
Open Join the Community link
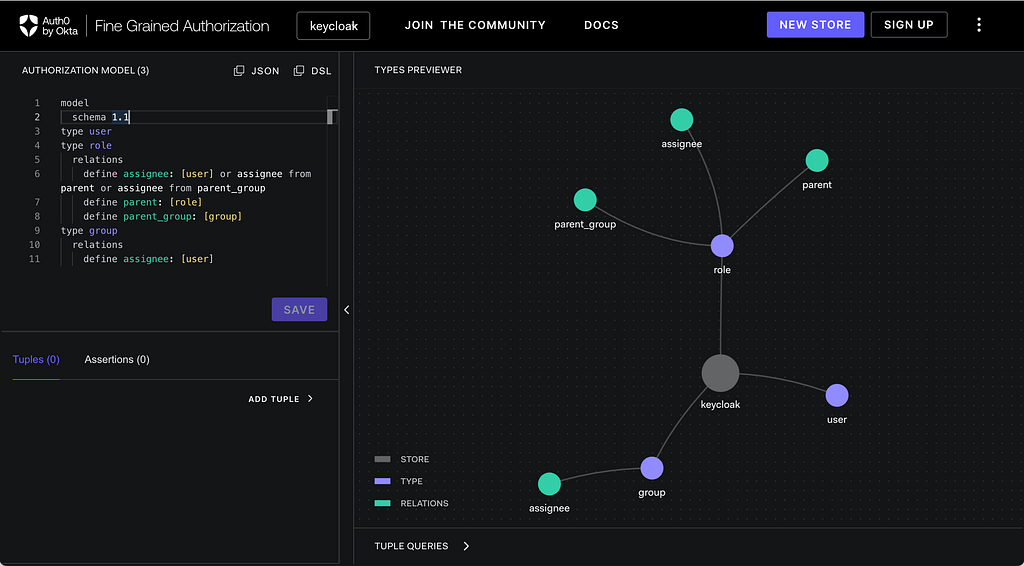point(475,25)
